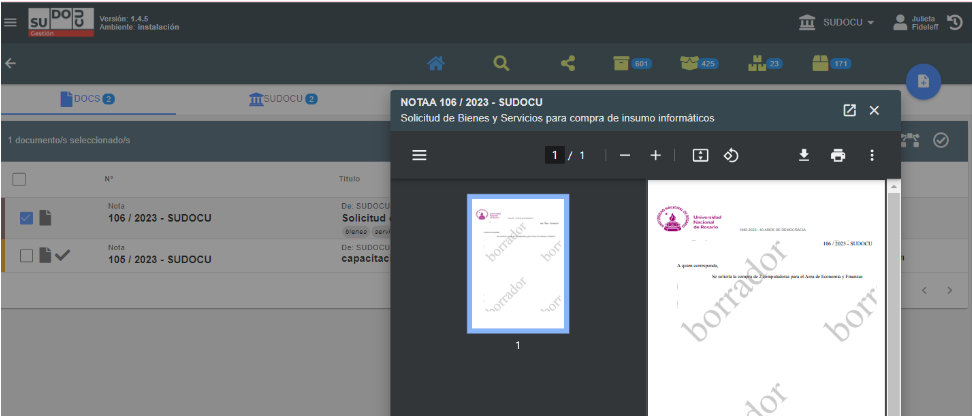This screenshot has width=972, height=416.
Task: Switch to the SUDOCU tab
Action: pyautogui.click(x=283, y=98)
